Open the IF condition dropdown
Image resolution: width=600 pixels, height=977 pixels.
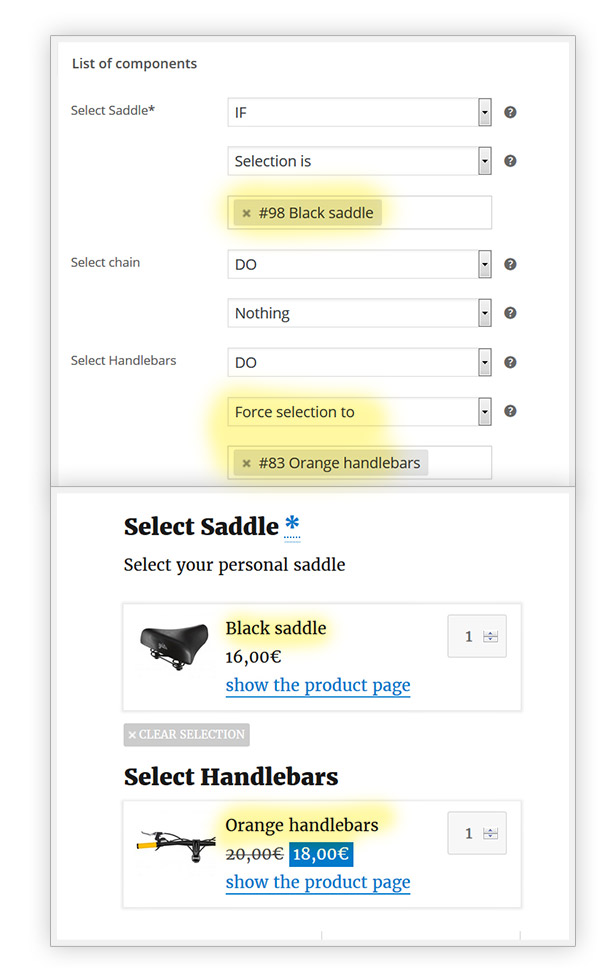tap(359, 112)
